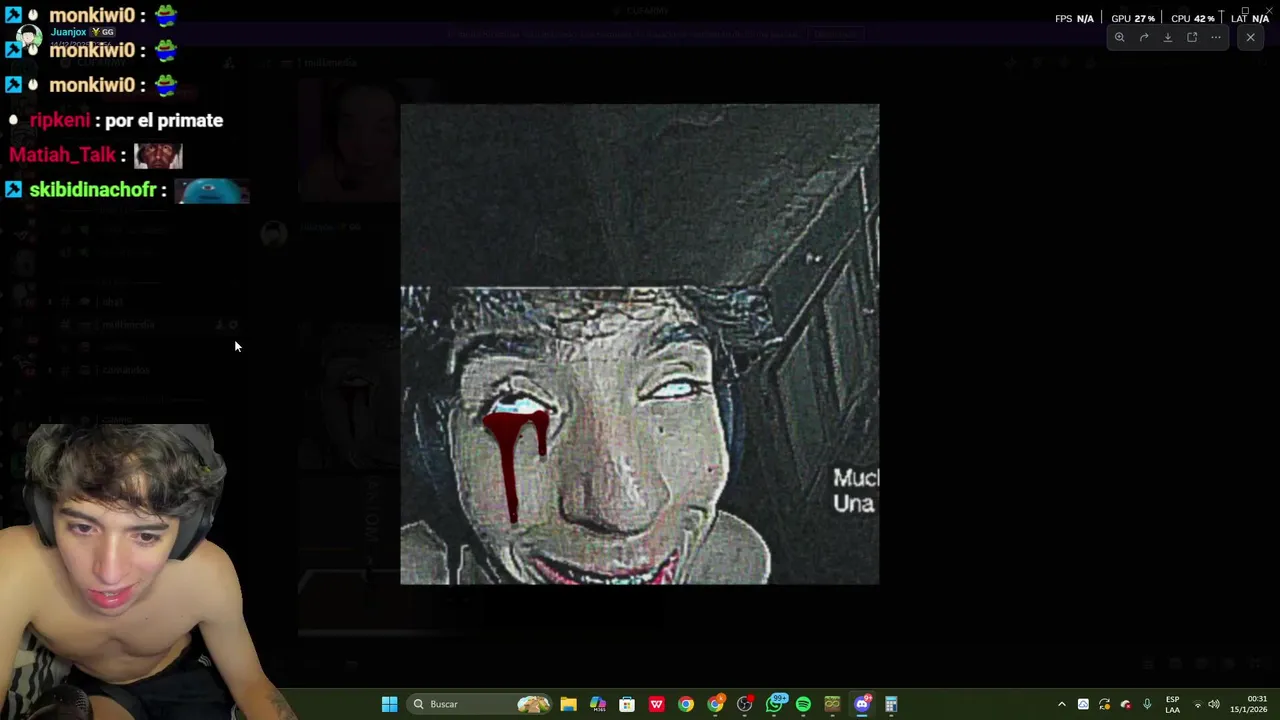
Task: Open Spotify from the taskbar
Action: point(803,704)
